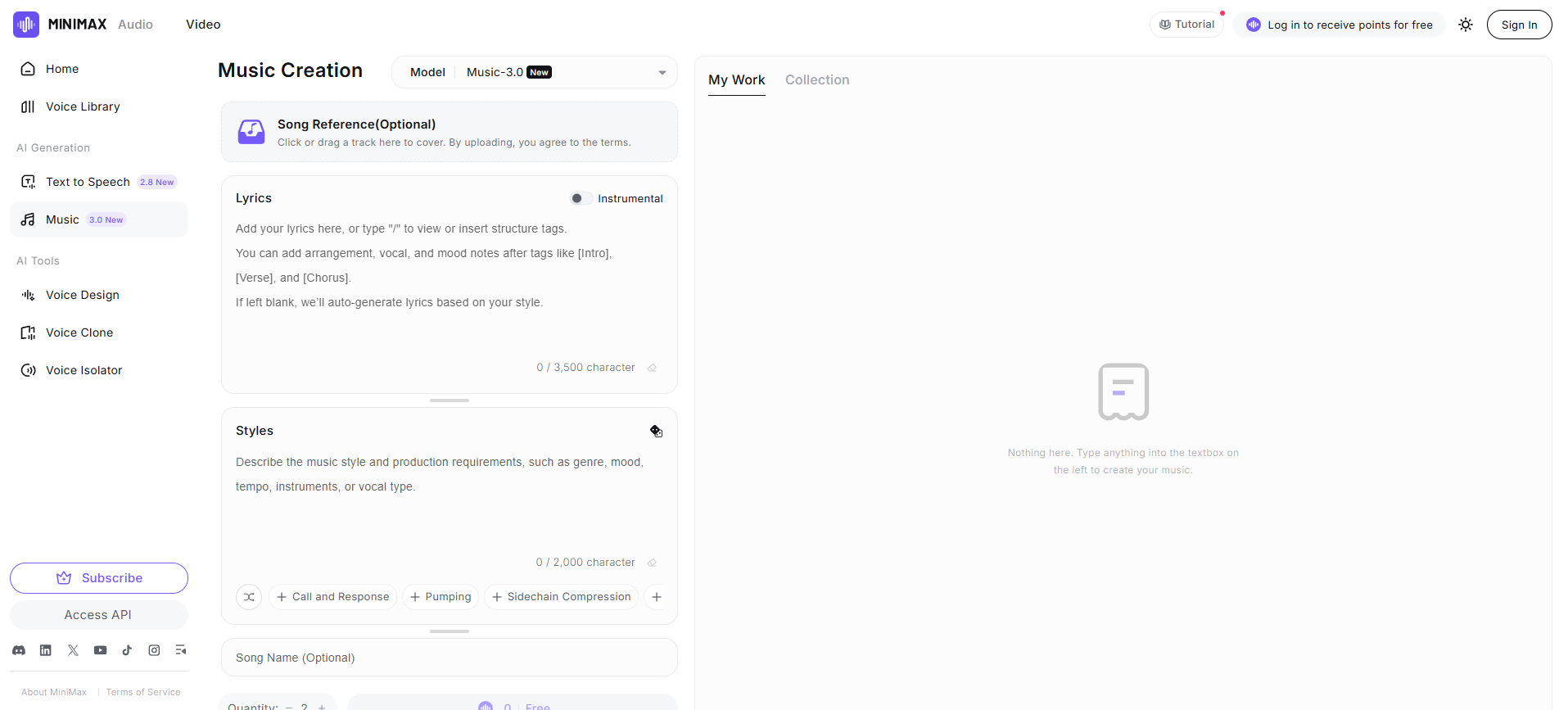The width and height of the screenshot is (1568, 710).
Task: Select Music in the sidebar
Action: coord(99,219)
